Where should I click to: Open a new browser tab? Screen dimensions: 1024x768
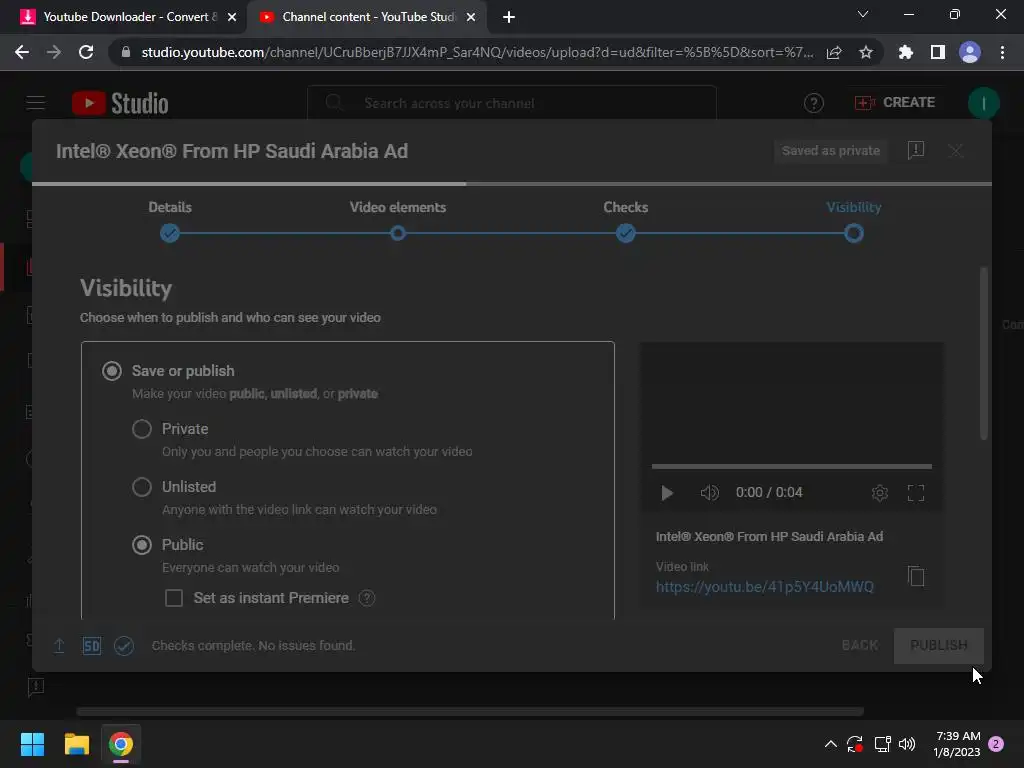[x=509, y=17]
